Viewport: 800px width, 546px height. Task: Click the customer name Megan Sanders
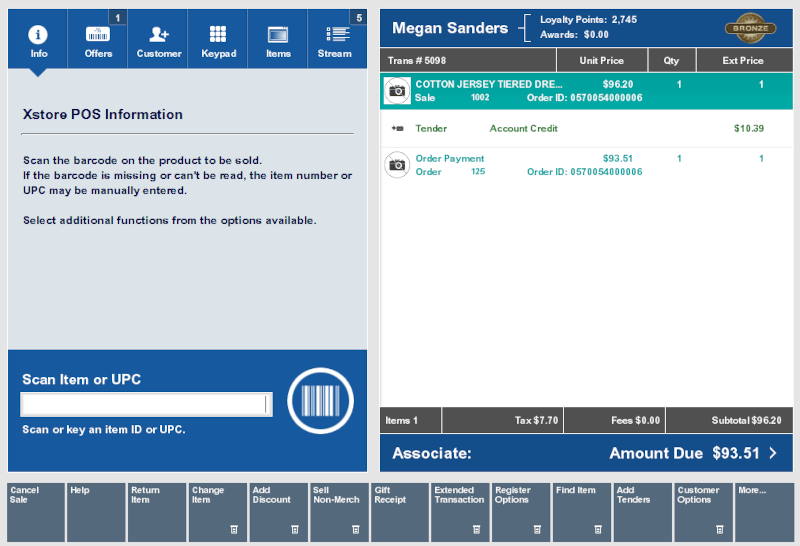pyautogui.click(x=450, y=28)
